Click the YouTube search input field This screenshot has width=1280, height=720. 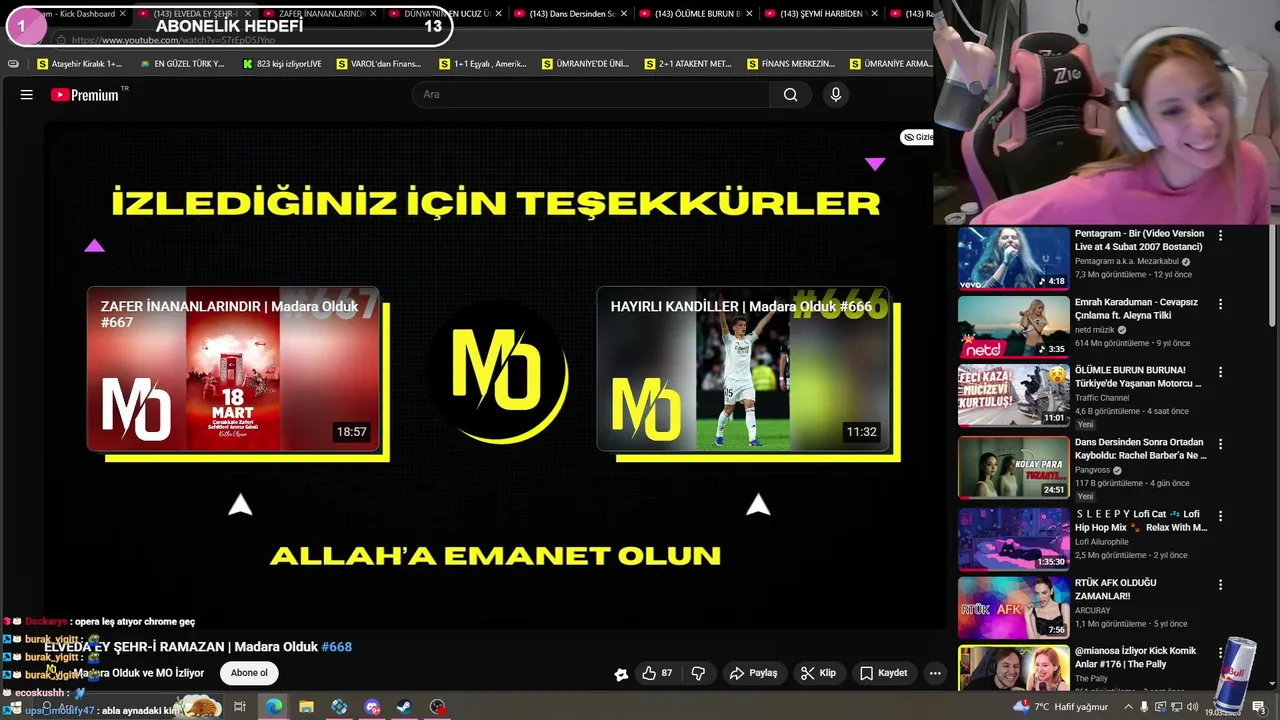coord(590,94)
